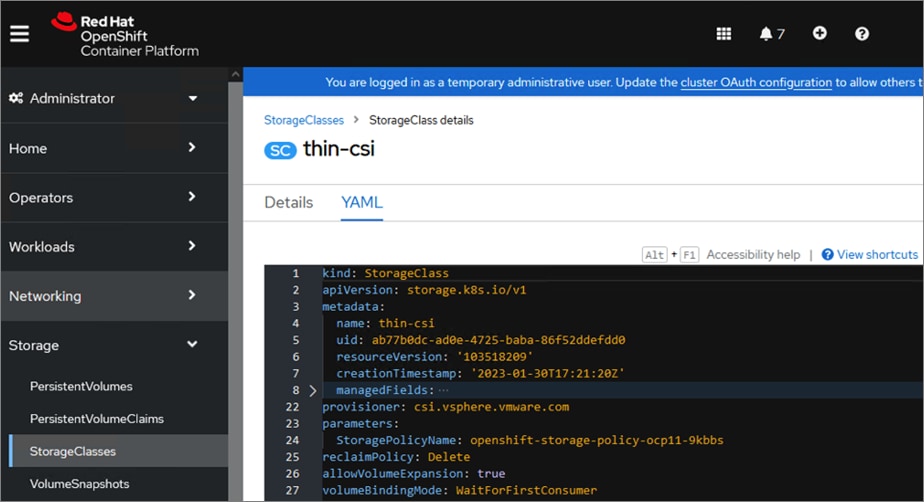Click the creationTimestamp value in YAML
The height and width of the screenshot is (502, 924).
[x=547, y=373]
